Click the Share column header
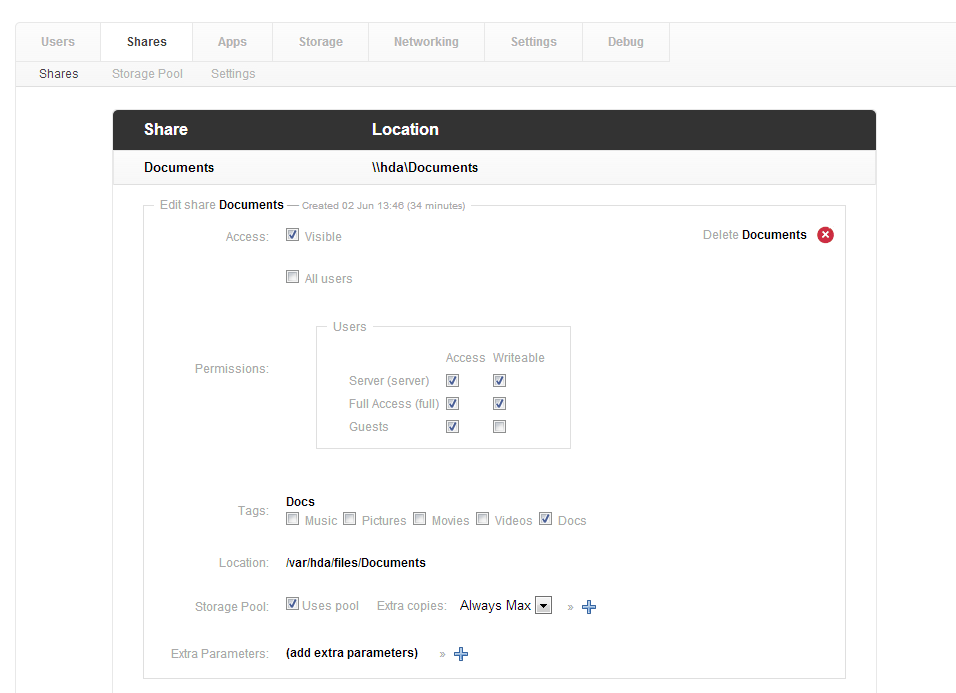This screenshot has width=956, height=693. pyautogui.click(x=166, y=129)
